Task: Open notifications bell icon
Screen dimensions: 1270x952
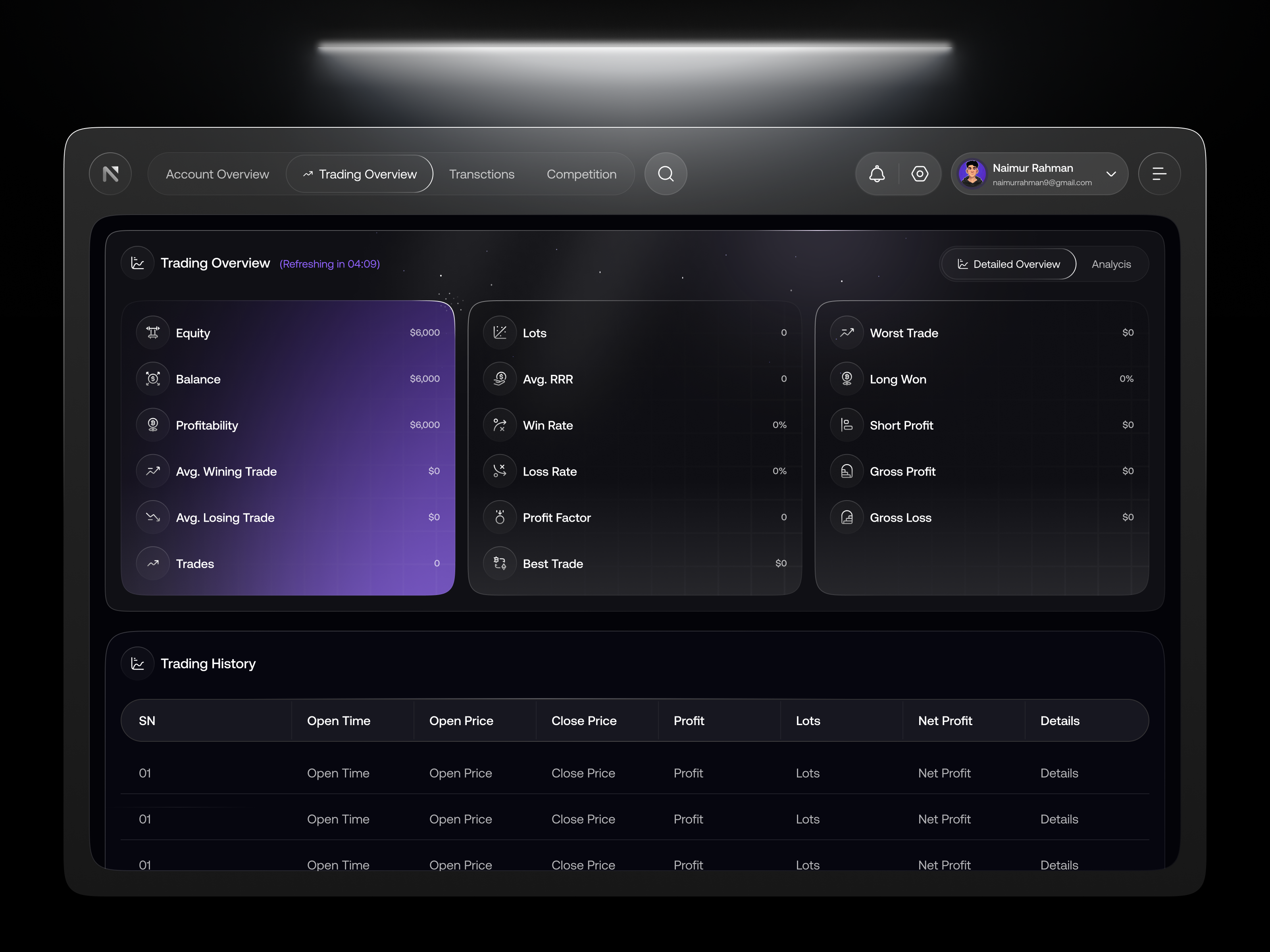Action: 877,174
